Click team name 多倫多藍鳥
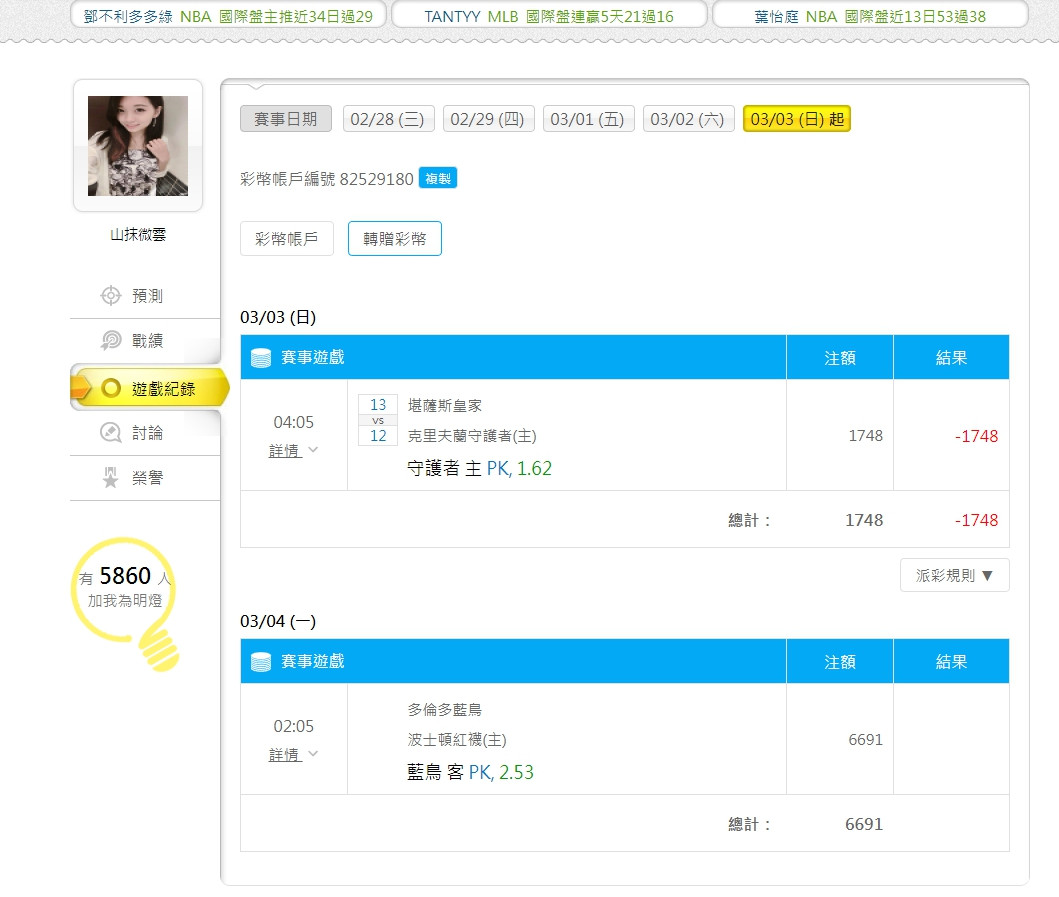Image resolution: width=1059 pixels, height=897 pixels. tap(444, 709)
